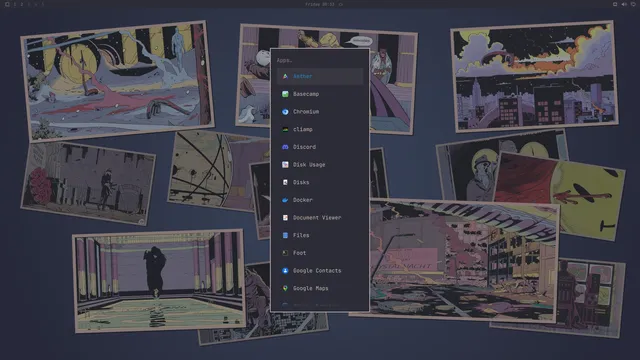This screenshot has width=640, height=360.
Task: Open the Basecamp app icon
Action: click(285, 94)
